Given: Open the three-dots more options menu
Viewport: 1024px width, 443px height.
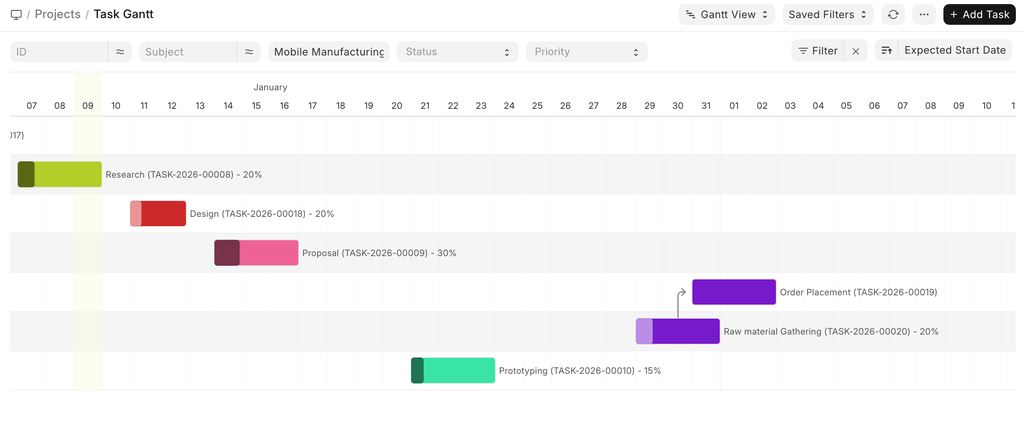Looking at the screenshot, I should point(923,15).
